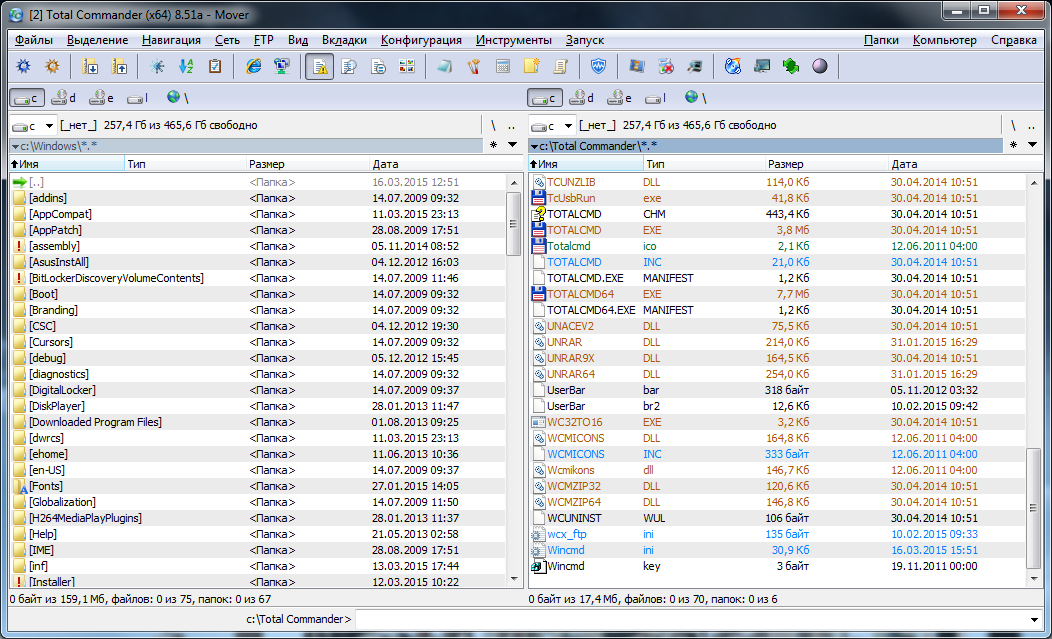Click the command line input field

coord(690,620)
